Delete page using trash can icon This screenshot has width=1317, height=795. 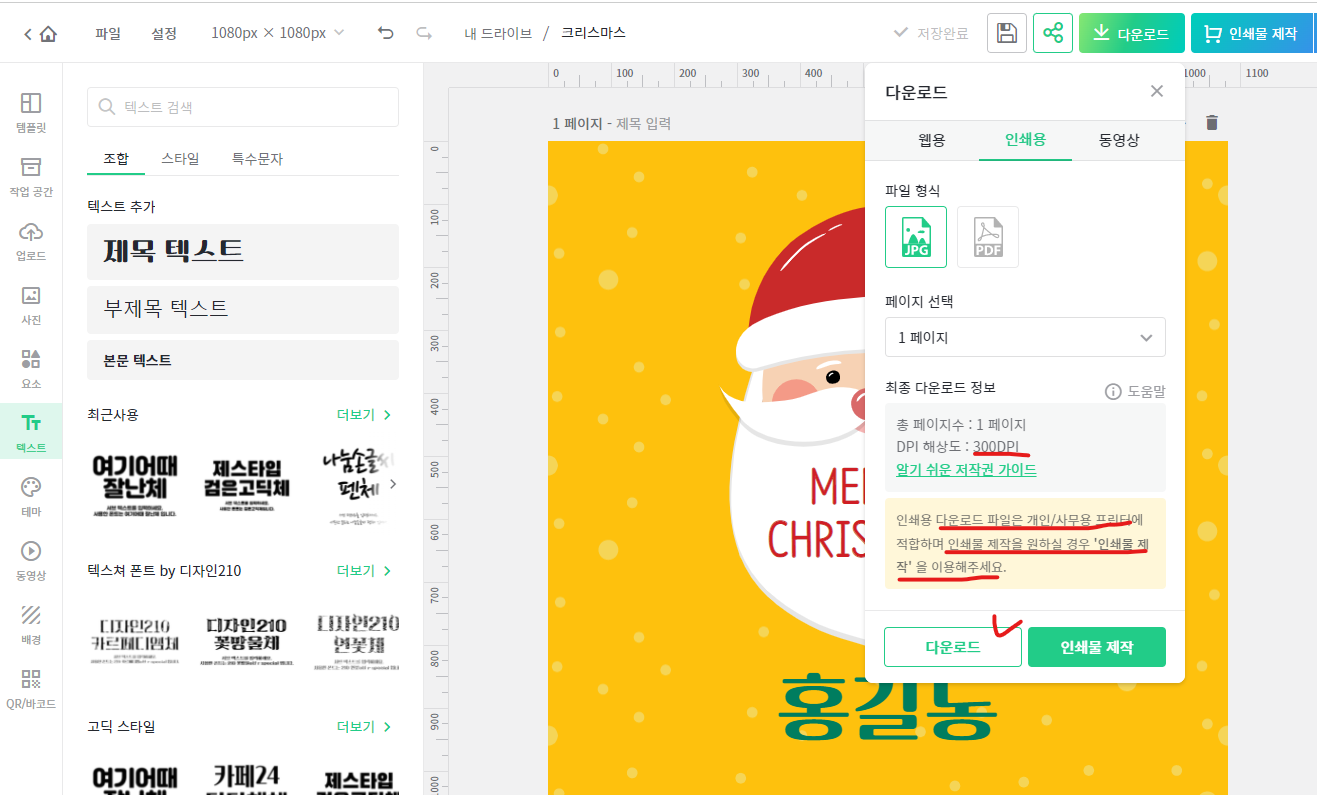[x=1212, y=123]
